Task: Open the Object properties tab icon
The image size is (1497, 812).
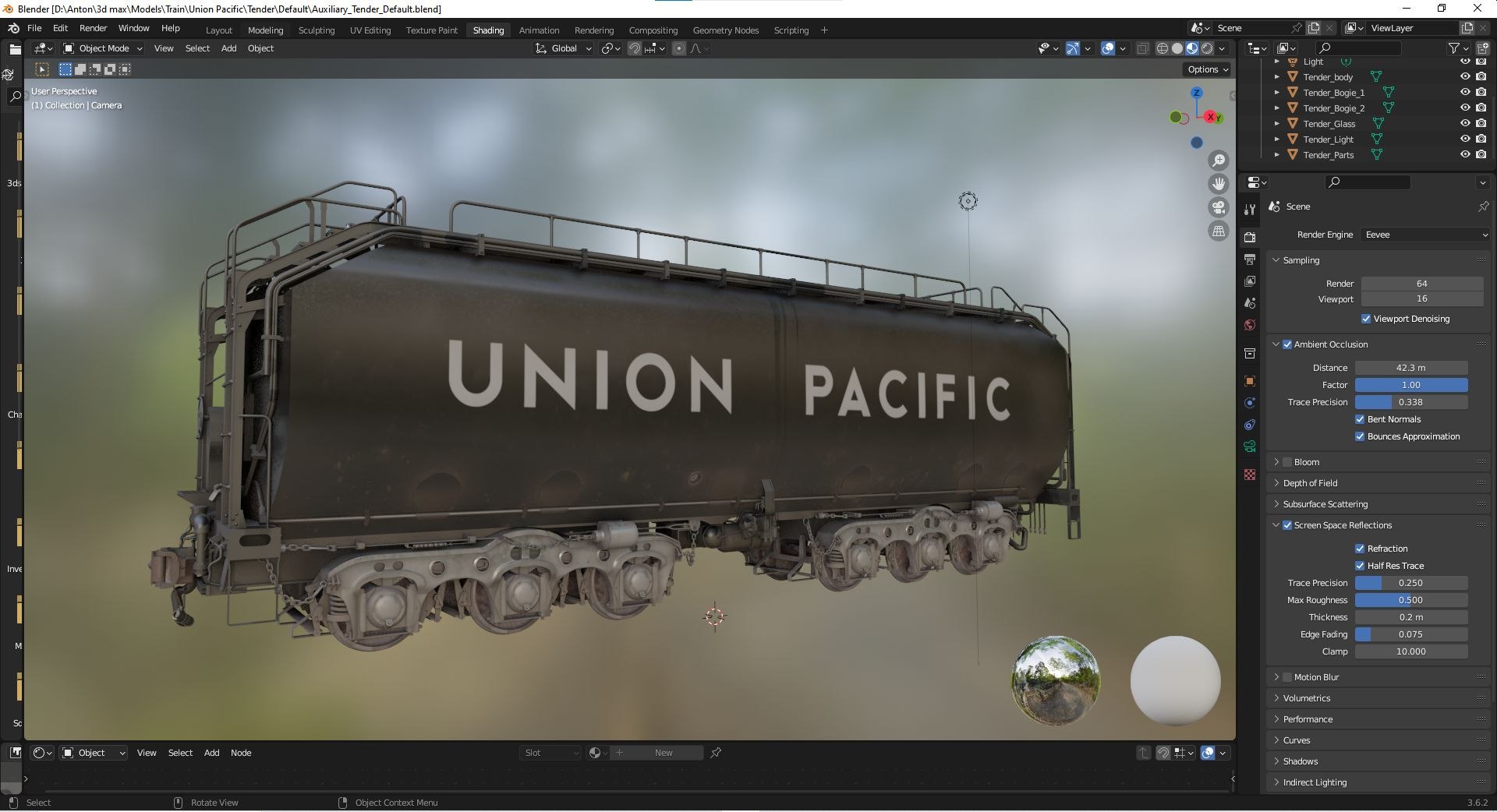Action: pos(1250,381)
